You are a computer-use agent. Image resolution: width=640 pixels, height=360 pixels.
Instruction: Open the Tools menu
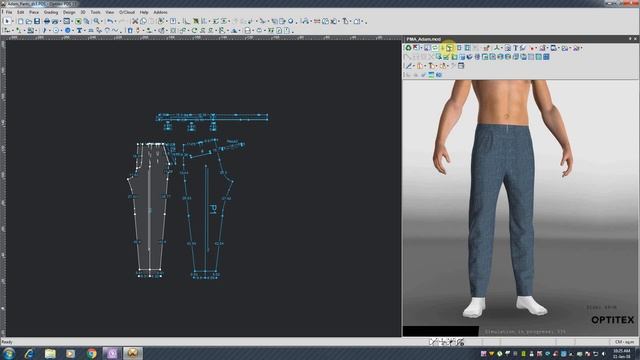tap(96, 12)
